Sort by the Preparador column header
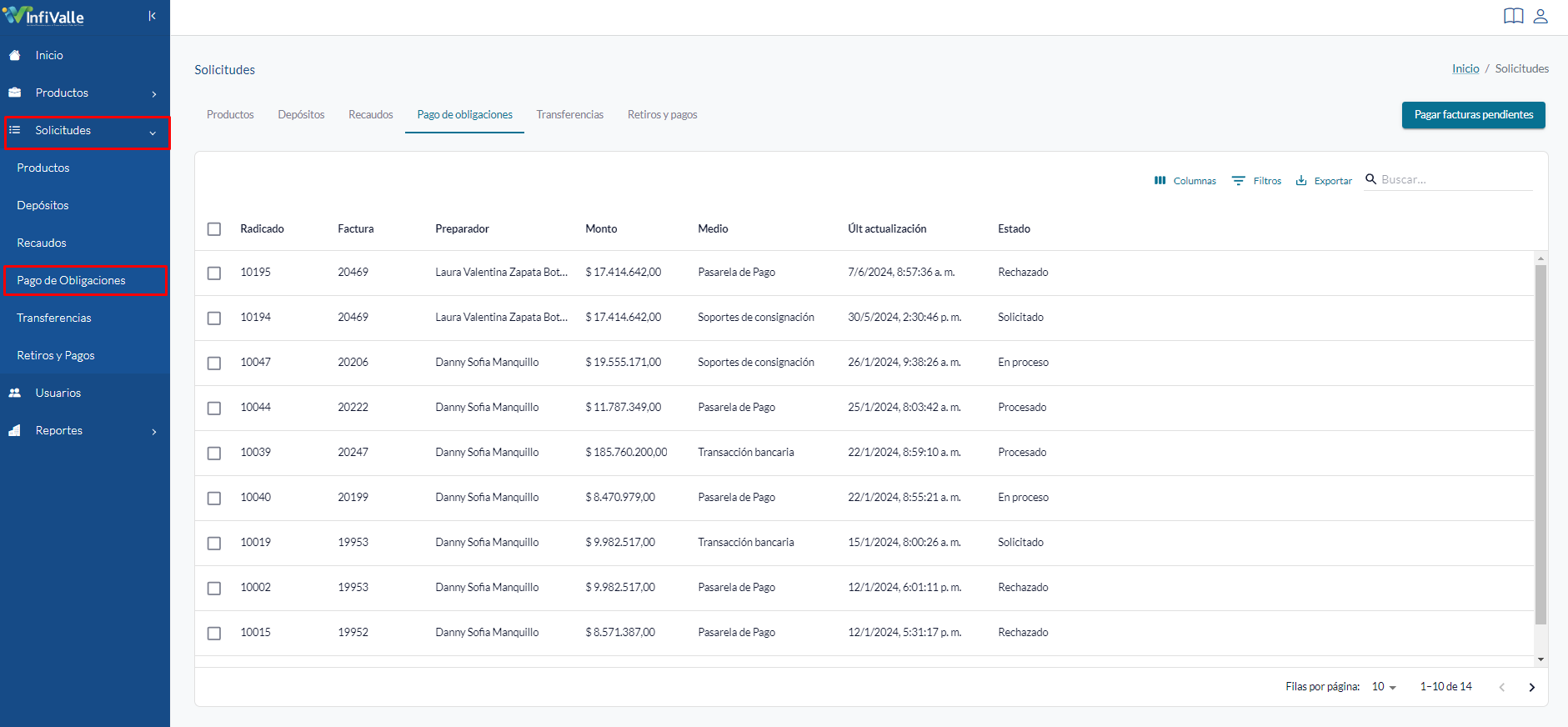The width and height of the screenshot is (1568, 727). coord(462,228)
